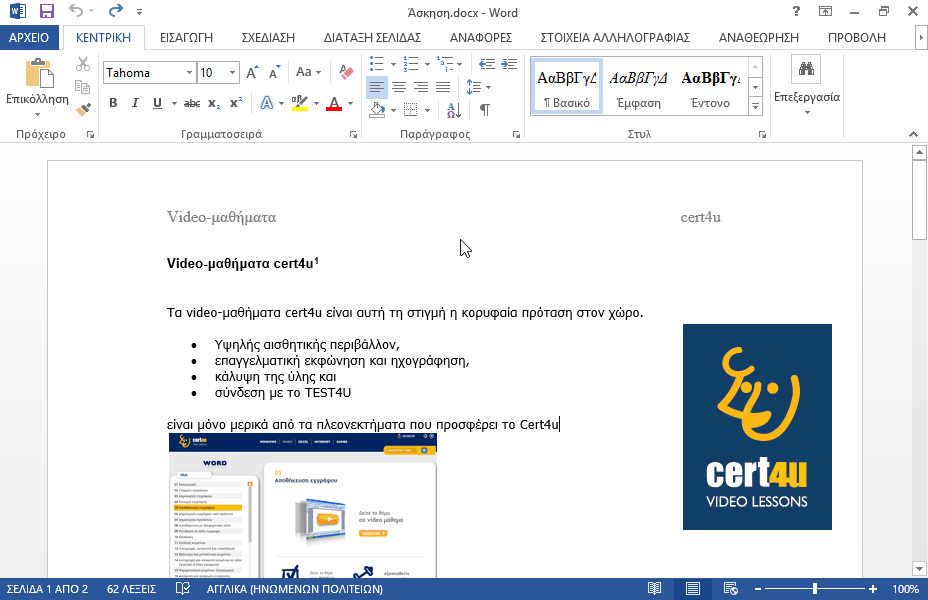Screen dimensions: 928x600
Task: Align text to the left
Action: point(376,88)
